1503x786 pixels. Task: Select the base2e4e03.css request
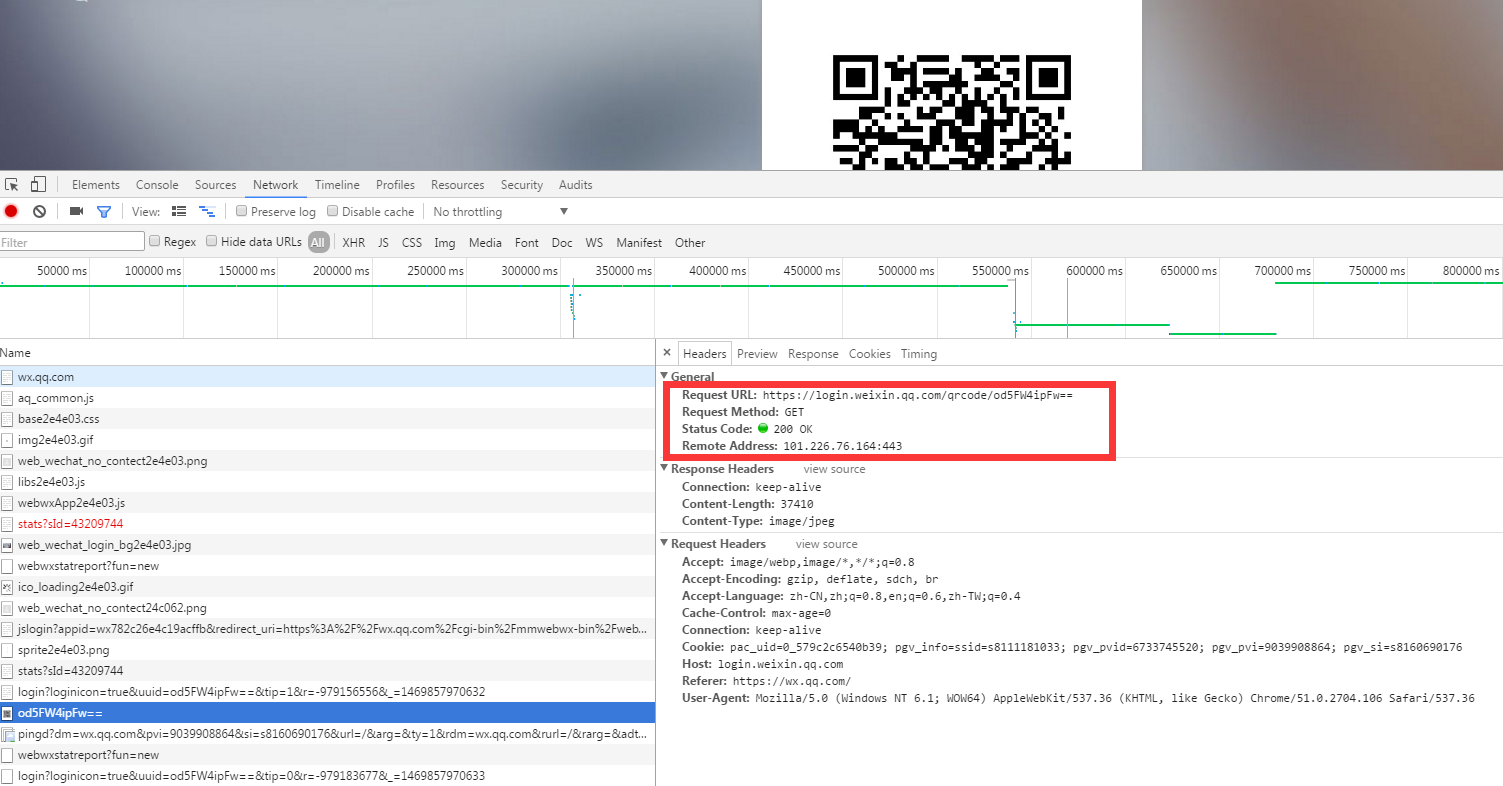[327, 419]
